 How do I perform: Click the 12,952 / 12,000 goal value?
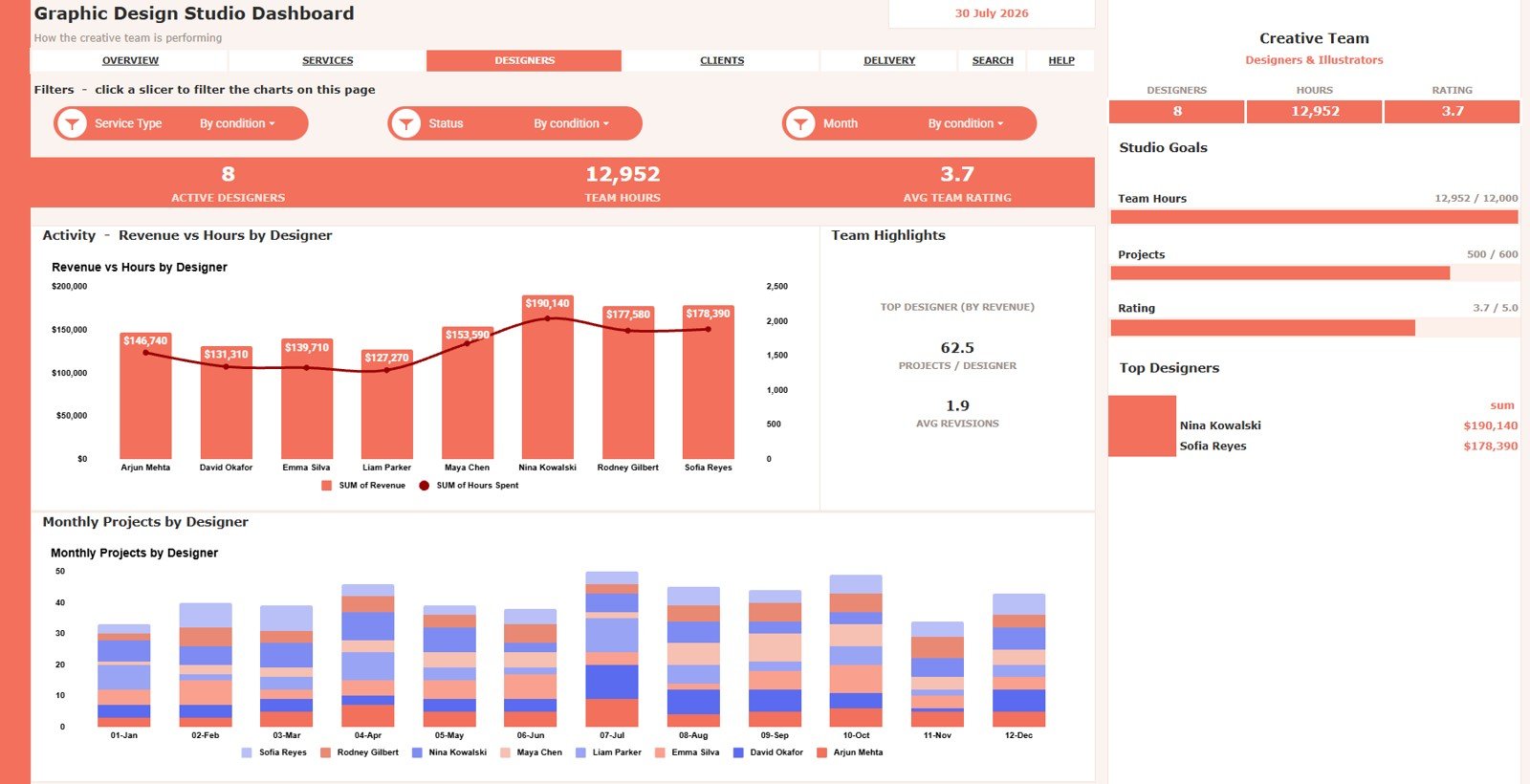[1475, 198]
